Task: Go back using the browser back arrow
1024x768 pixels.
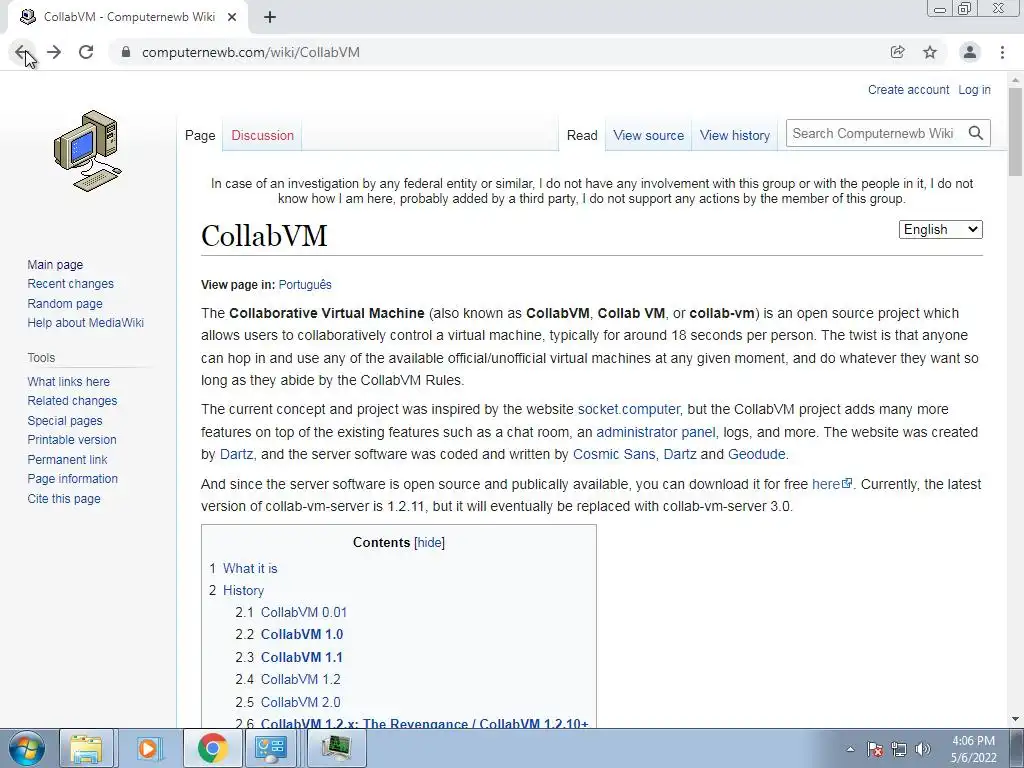Action: (x=22, y=52)
